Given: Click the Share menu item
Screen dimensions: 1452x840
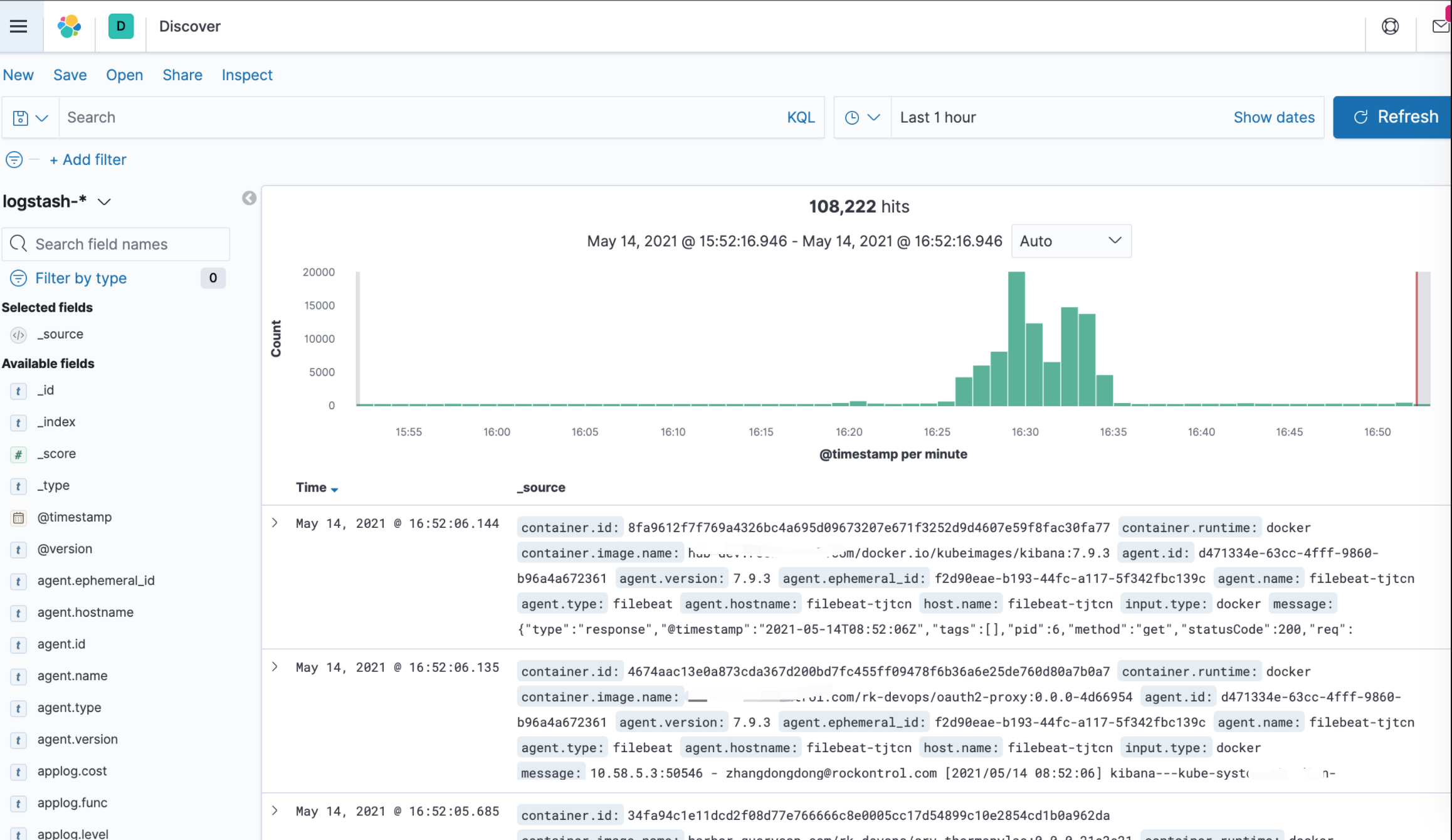Looking at the screenshot, I should tap(182, 75).
